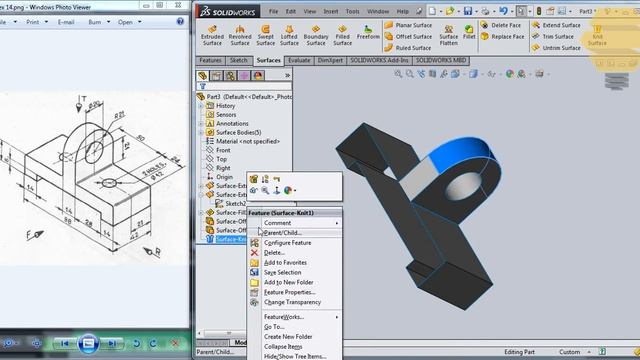Open the Evaluate tab
This screenshot has width=640, height=360.
coord(299,60)
